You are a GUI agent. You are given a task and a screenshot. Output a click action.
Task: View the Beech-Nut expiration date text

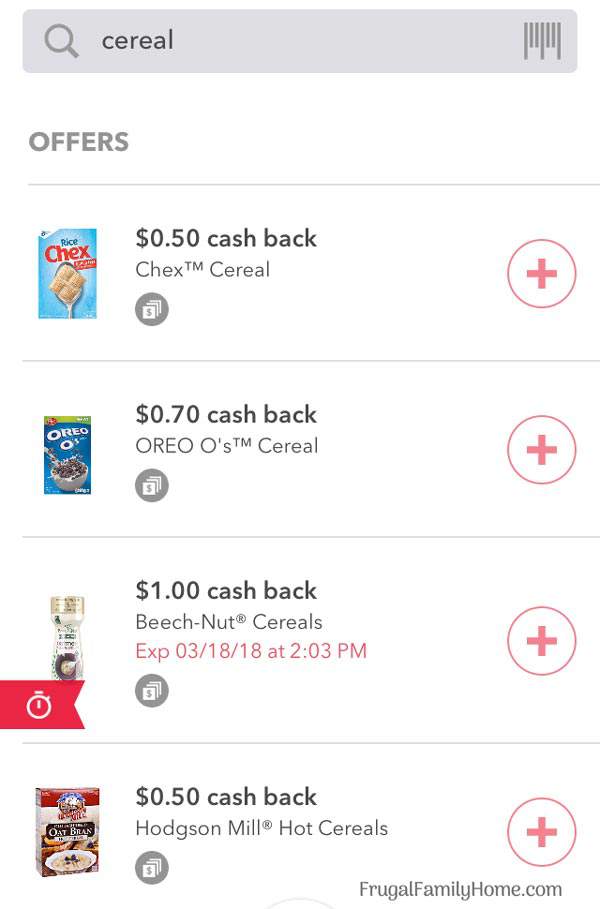coord(251,650)
